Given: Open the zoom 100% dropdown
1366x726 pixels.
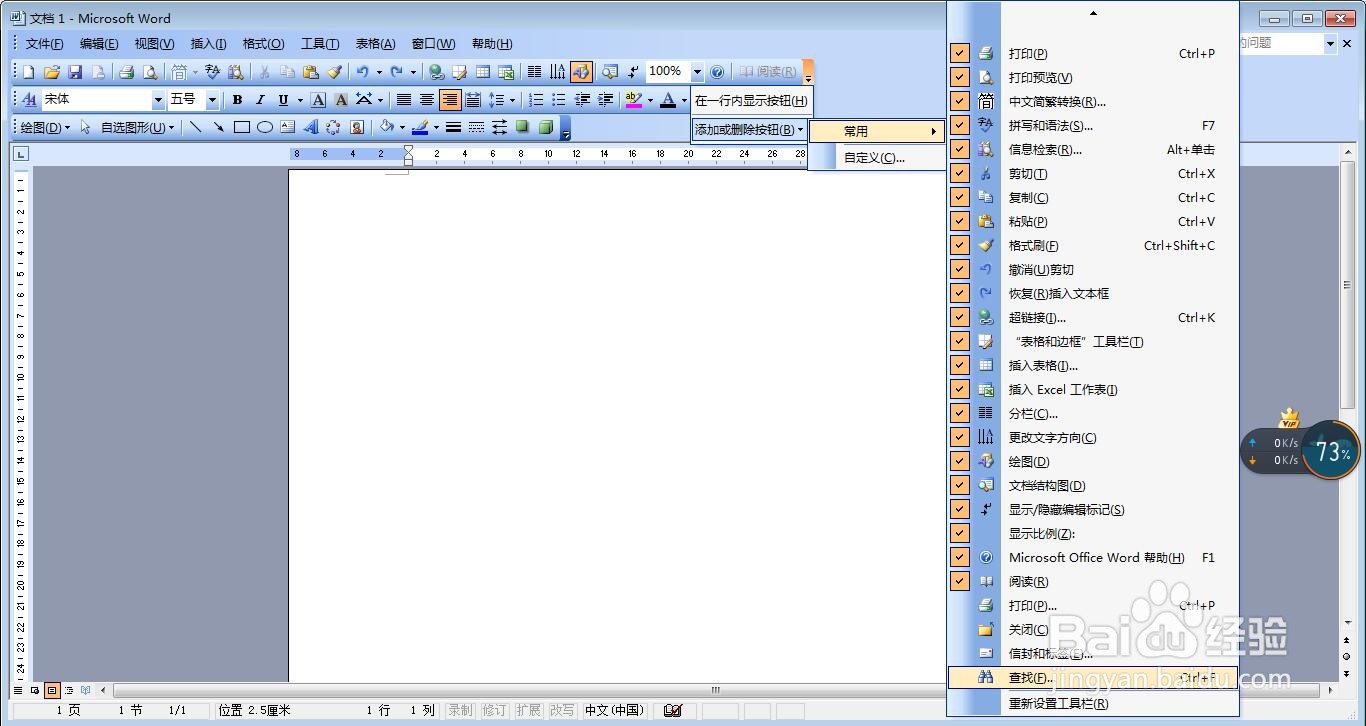Looking at the screenshot, I should tap(697, 72).
